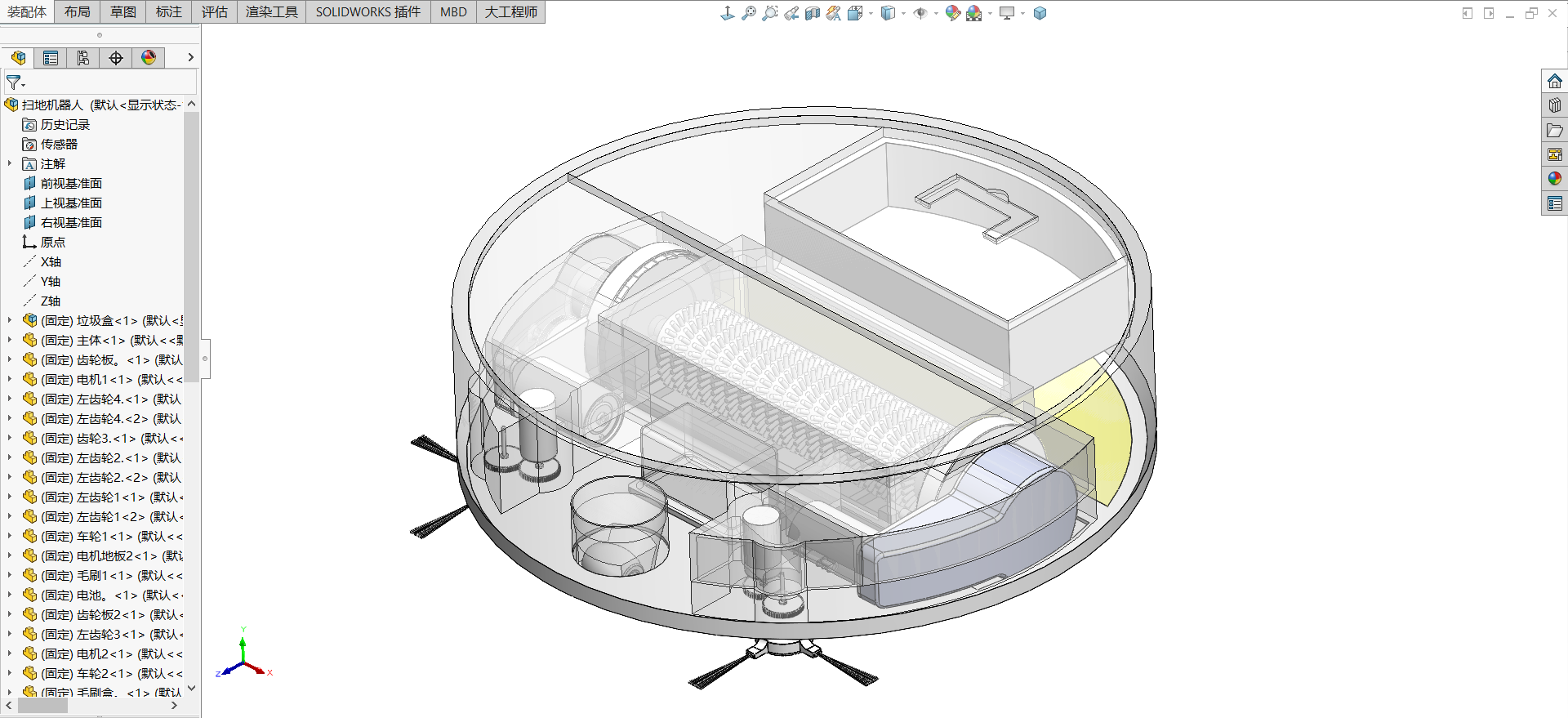Select the 扫地机器人 root assembly node
This screenshot has width=1568, height=718.
click(x=93, y=105)
